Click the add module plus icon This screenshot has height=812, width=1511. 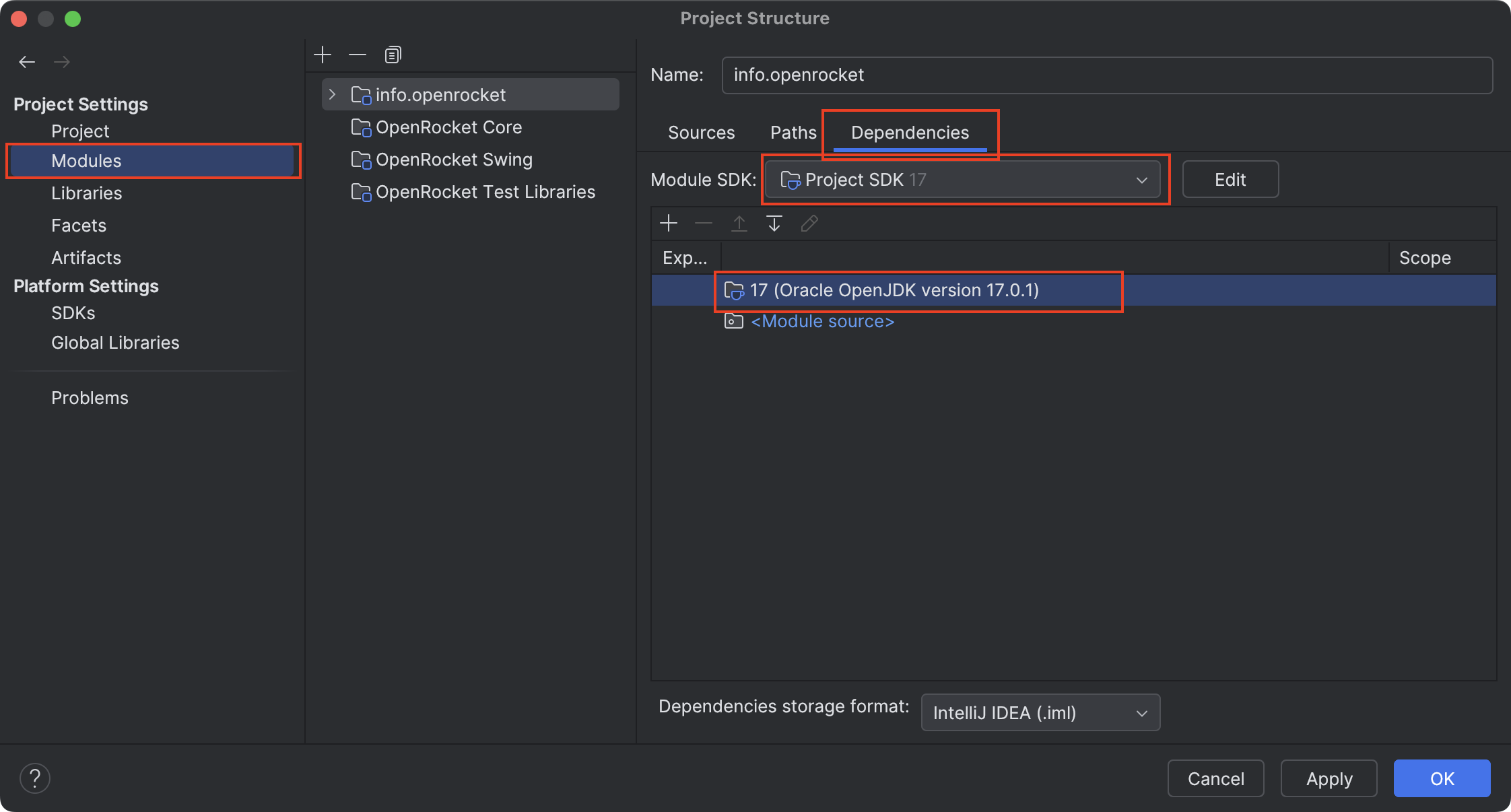323,55
